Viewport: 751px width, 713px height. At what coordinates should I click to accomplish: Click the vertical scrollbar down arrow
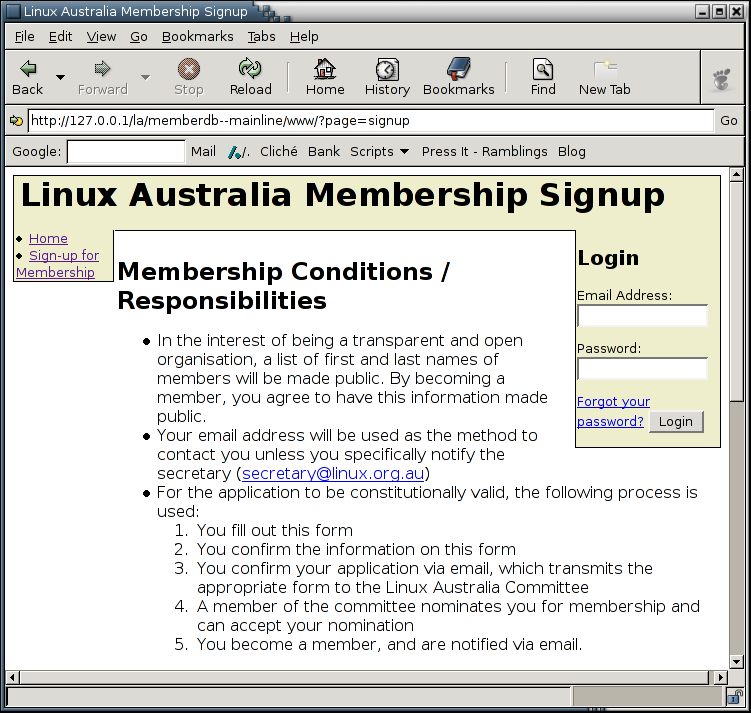click(x=737, y=662)
